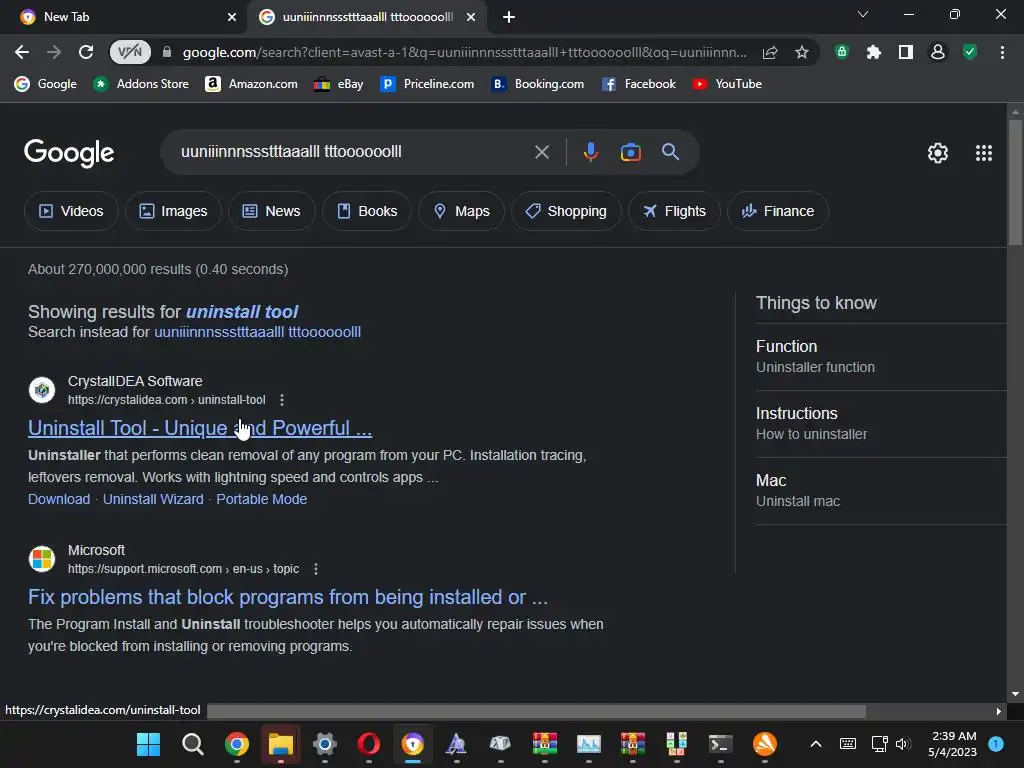Expand the Mac item in Things to know
Viewport: 1024px width, 768px height.
(881, 490)
